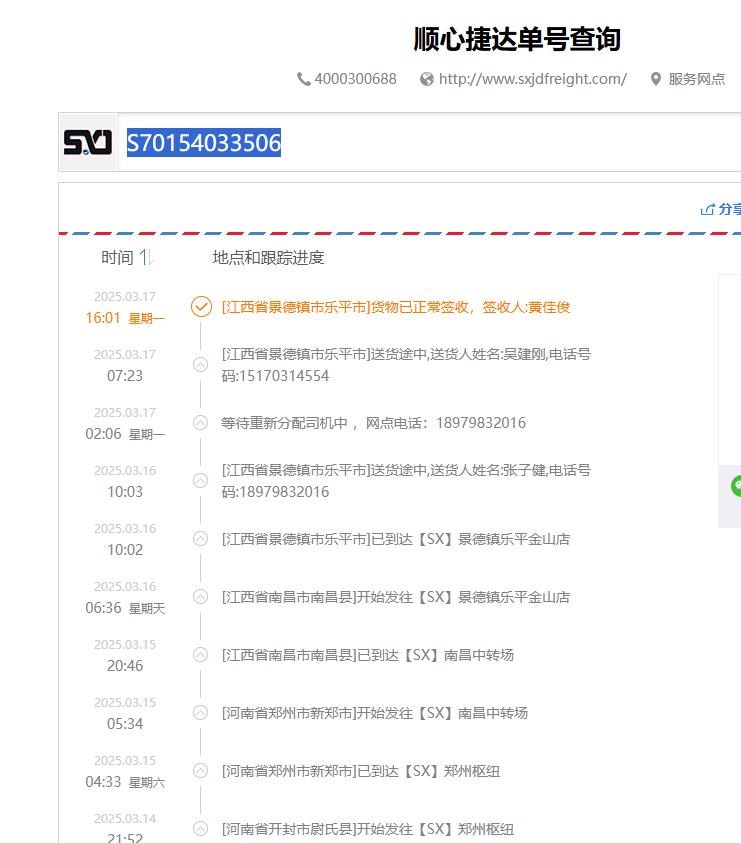
Task: Click entry 已到达 南昌中转场
Action: 368,655
